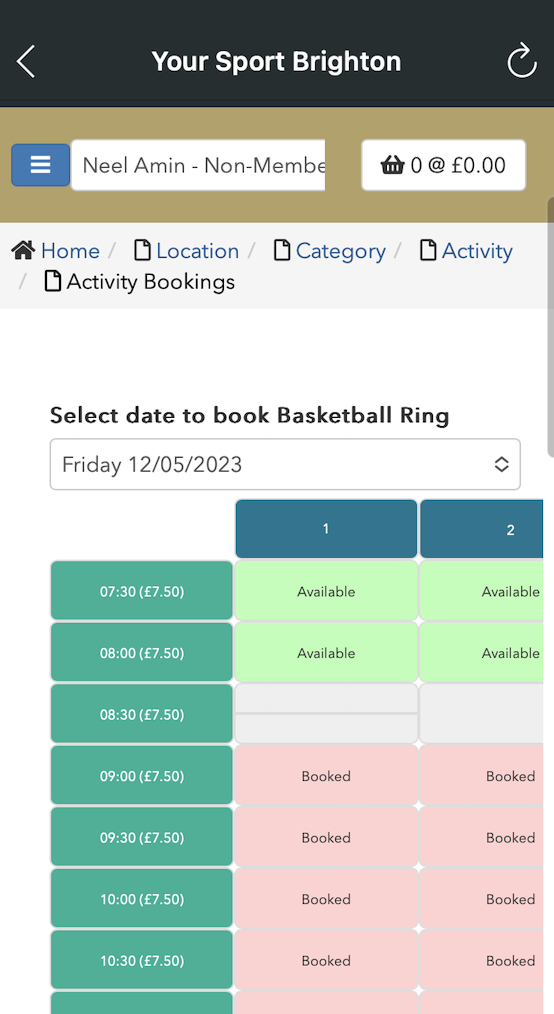The width and height of the screenshot is (554, 1014).
Task: Open the hamburger menu button
Action: coord(41,165)
